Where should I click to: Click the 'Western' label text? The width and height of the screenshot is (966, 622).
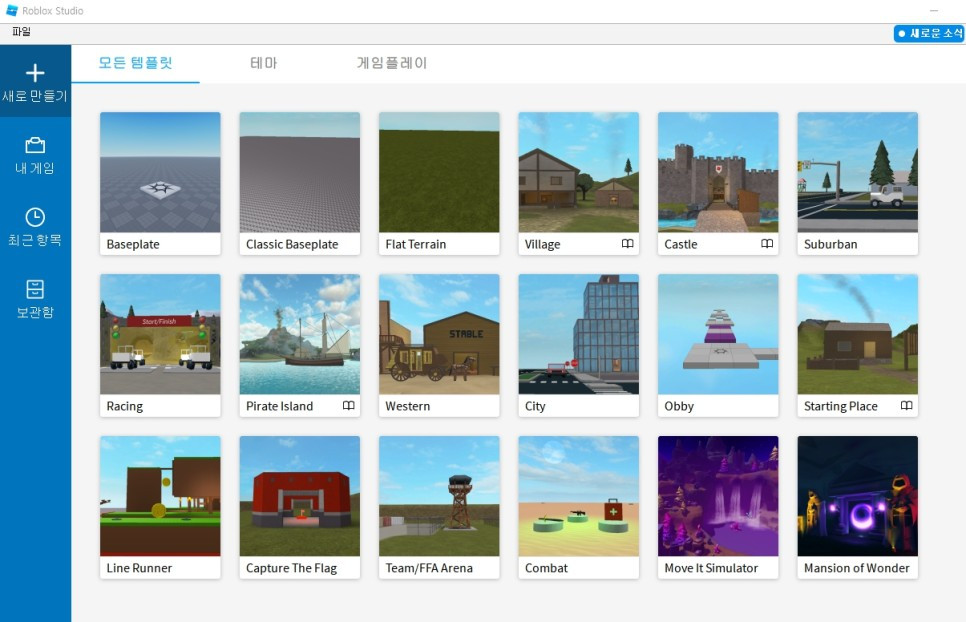pyautogui.click(x=408, y=406)
